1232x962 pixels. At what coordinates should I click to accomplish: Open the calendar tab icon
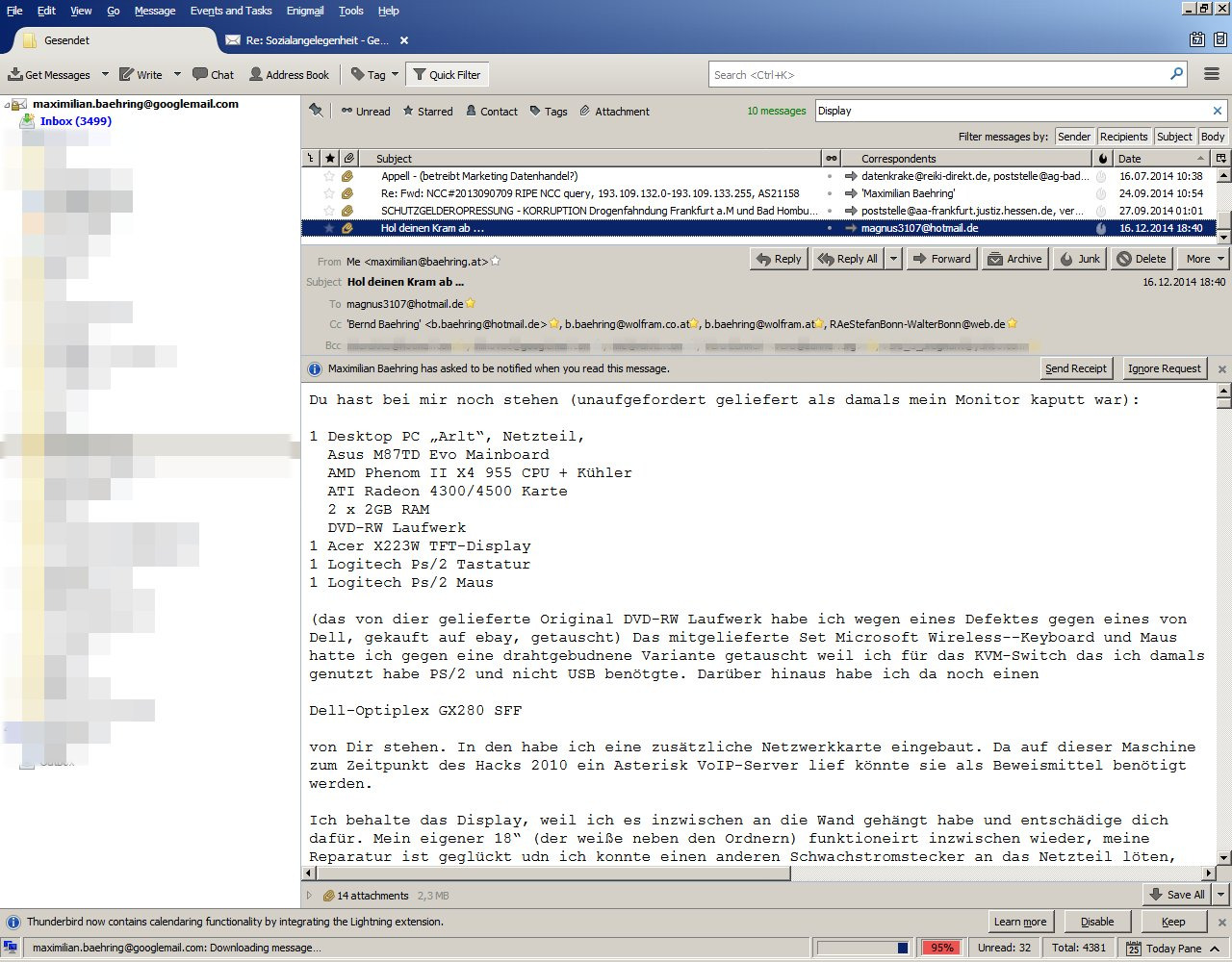pos(1197,39)
